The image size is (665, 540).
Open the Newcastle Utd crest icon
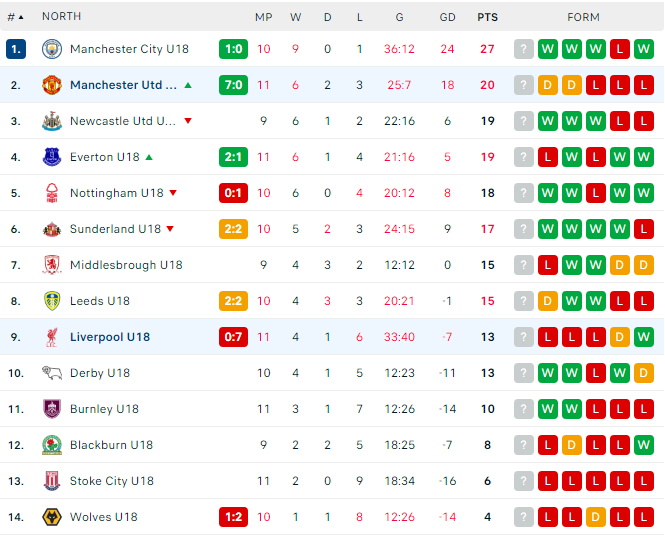[x=52, y=121]
